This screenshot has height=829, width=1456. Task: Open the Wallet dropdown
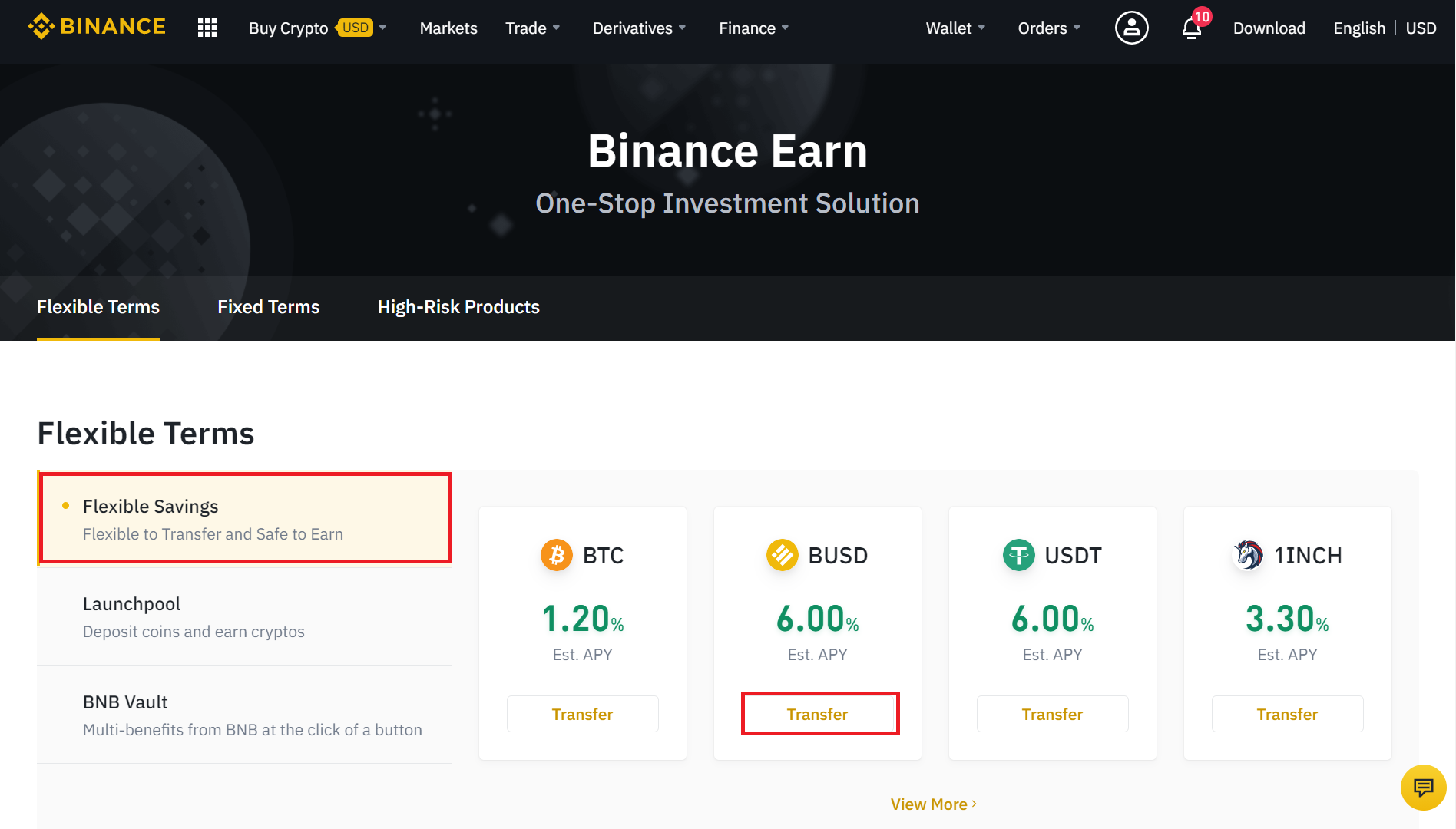(x=955, y=28)
